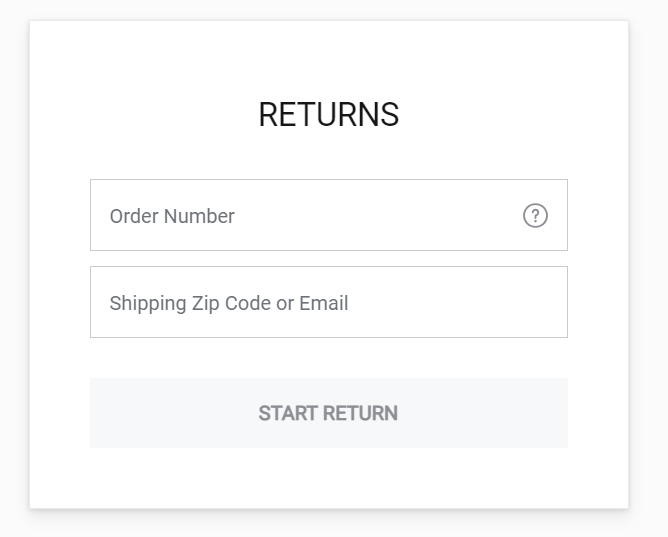The height and width of the screenshot is (537, 668).
Task: Focus the Shipping Zip Code or Email field
Action: pos(328,302)
